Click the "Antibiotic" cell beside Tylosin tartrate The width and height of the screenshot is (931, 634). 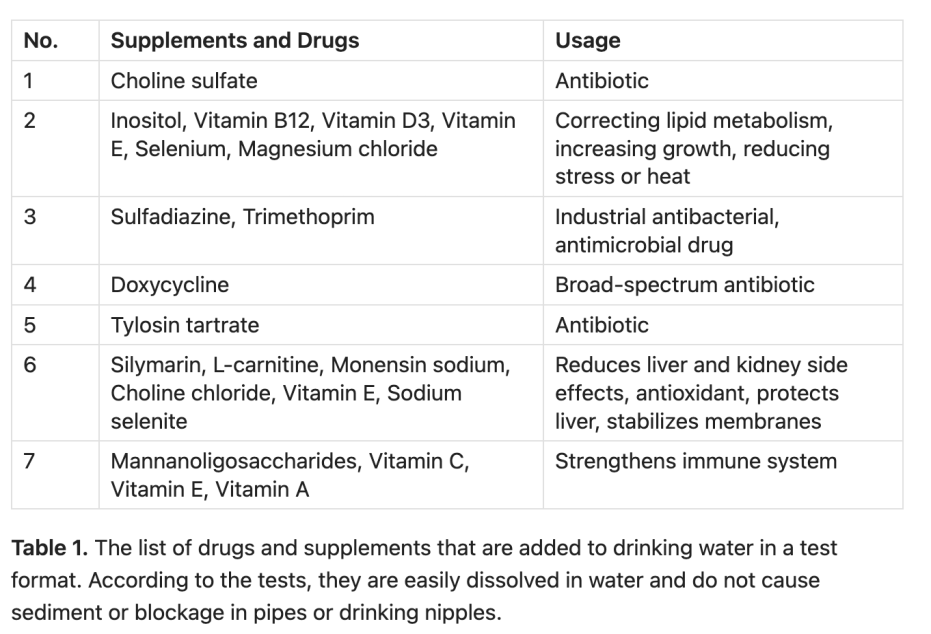coord(602,325)
